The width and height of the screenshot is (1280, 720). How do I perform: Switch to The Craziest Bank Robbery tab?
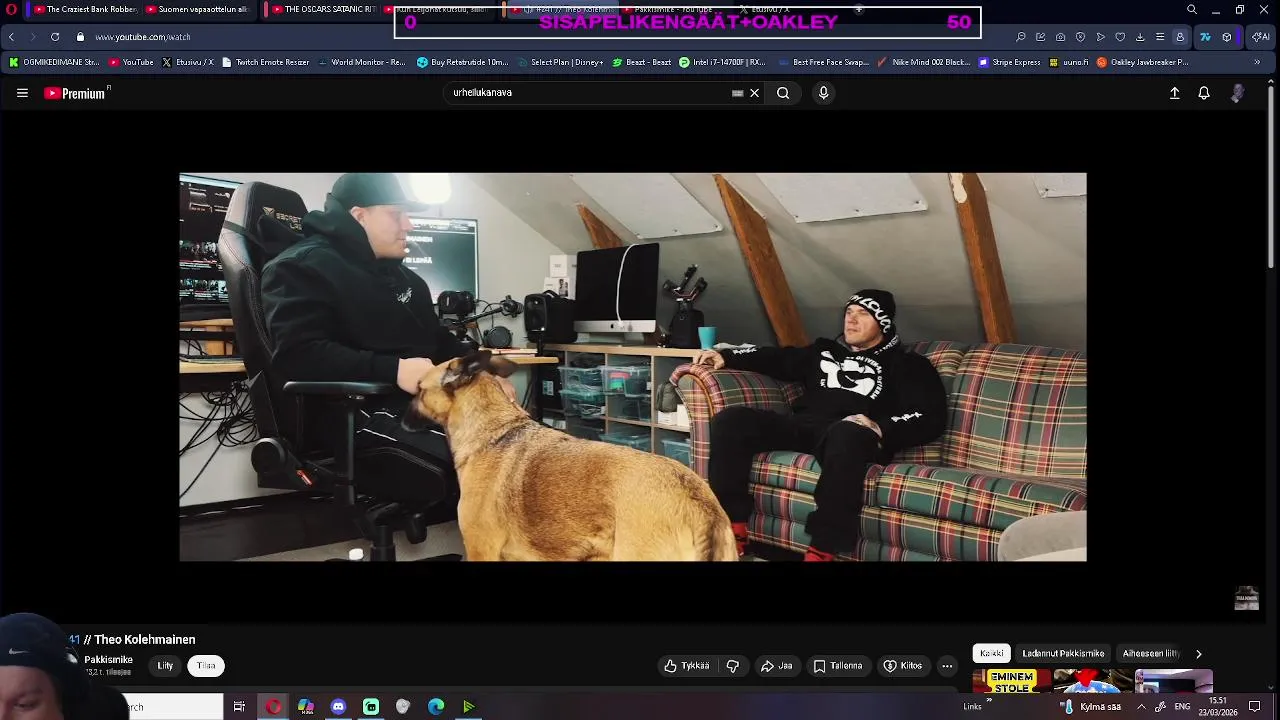tap(85, 9)
